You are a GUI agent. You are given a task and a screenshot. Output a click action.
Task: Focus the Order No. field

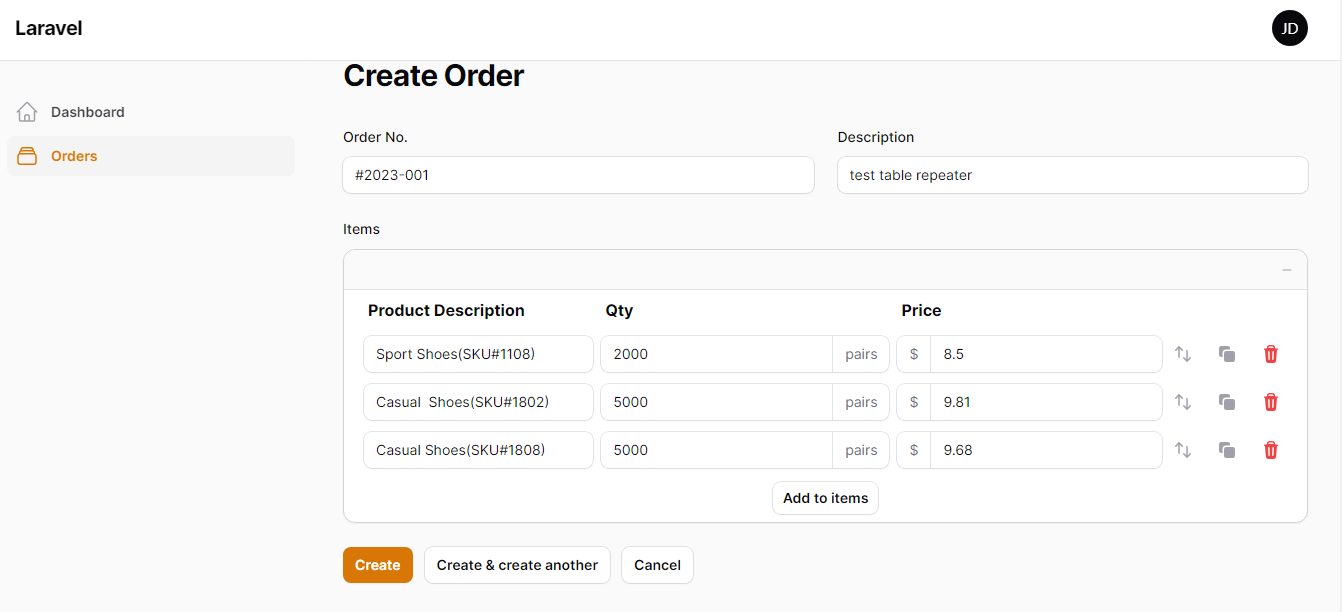(578, 175)
